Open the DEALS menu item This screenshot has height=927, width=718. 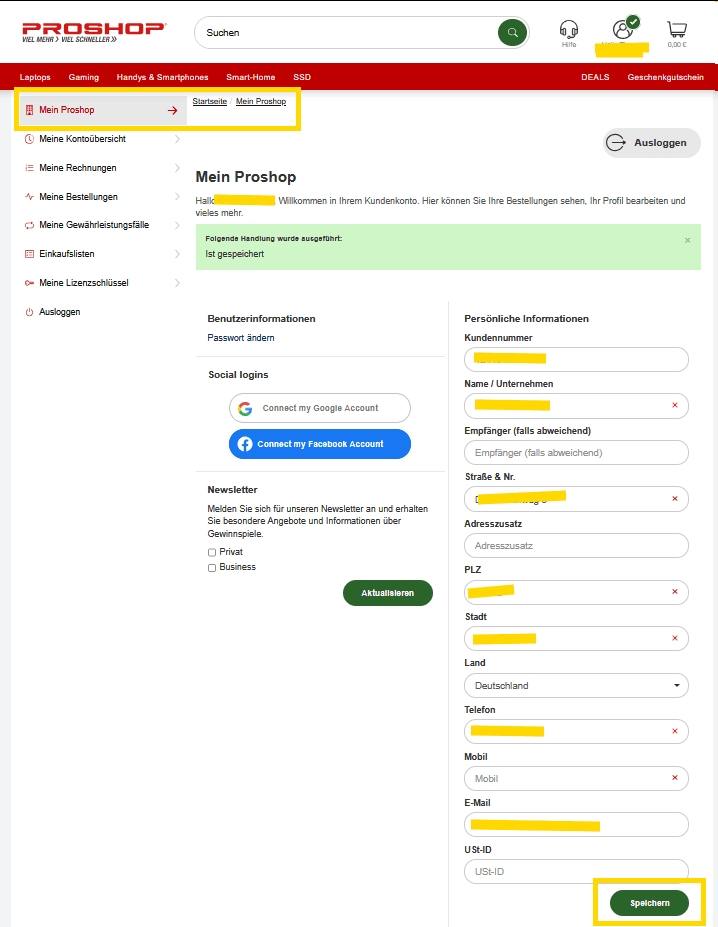[x=596, y=77]
